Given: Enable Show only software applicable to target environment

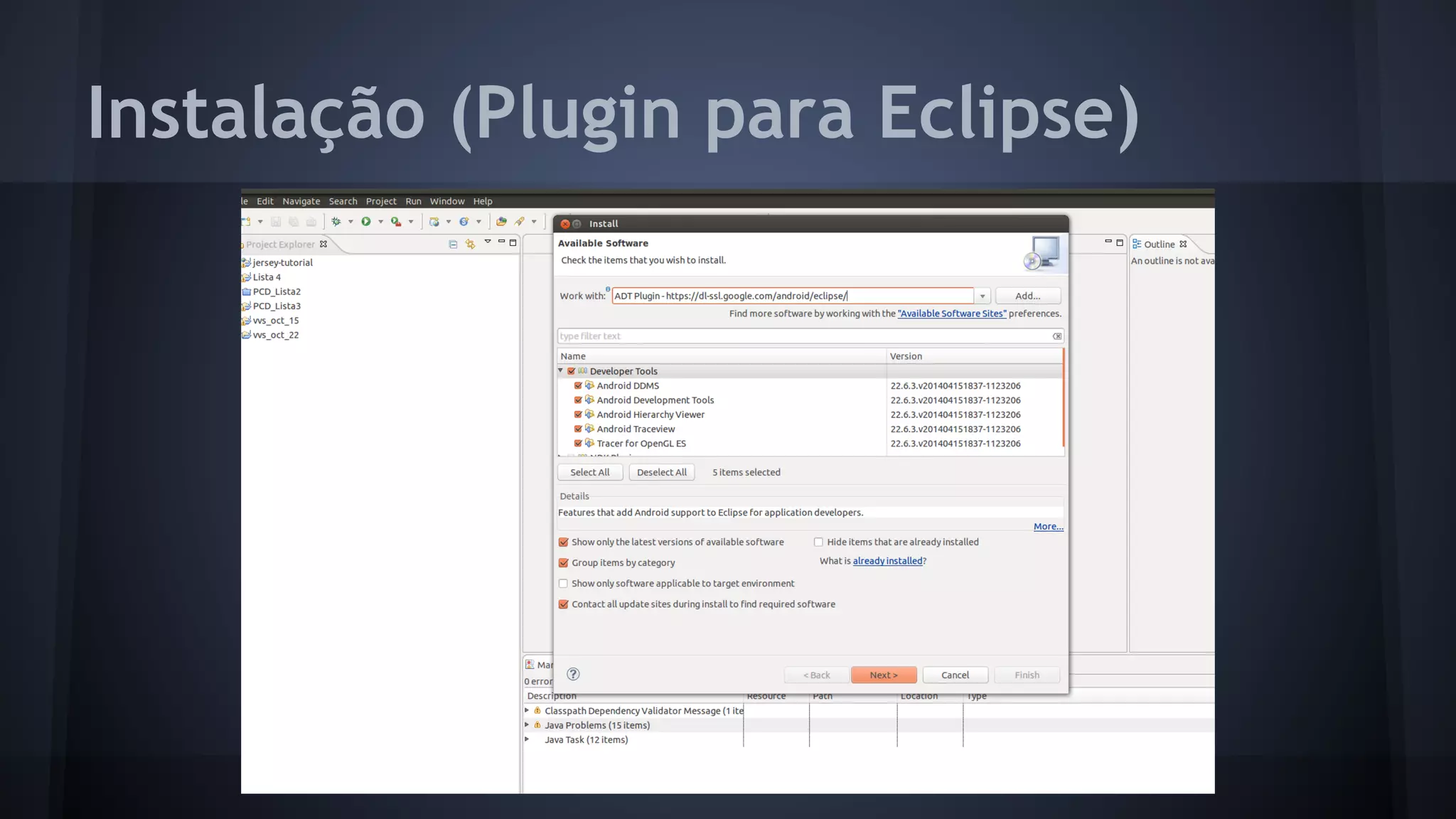Looking at the screenshot, I should (x=563, y=583).
